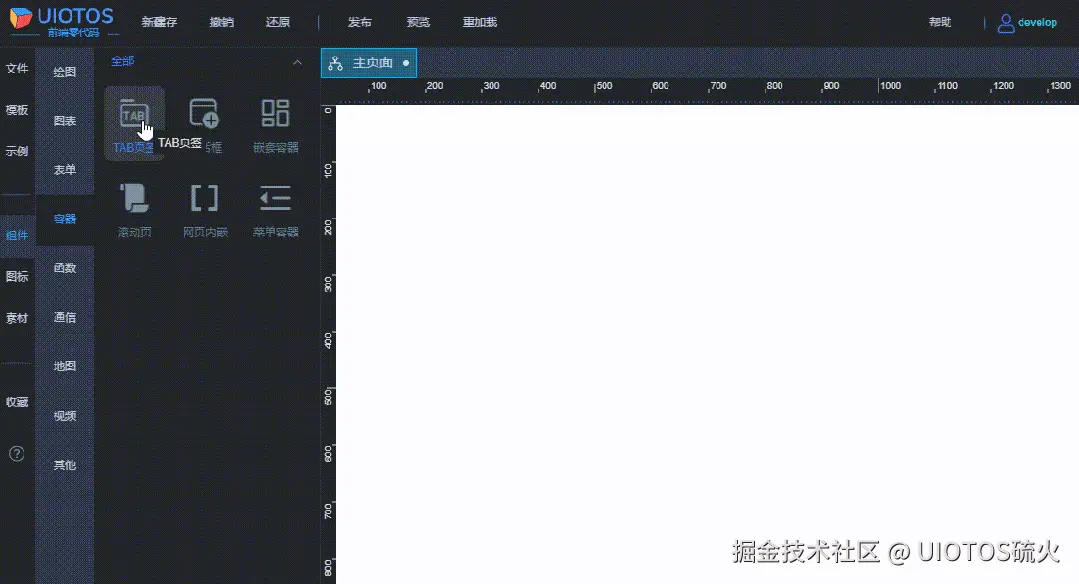Open the 绘图 component category
Viewport: 1079px width, 584px height.
click(64, 71)
